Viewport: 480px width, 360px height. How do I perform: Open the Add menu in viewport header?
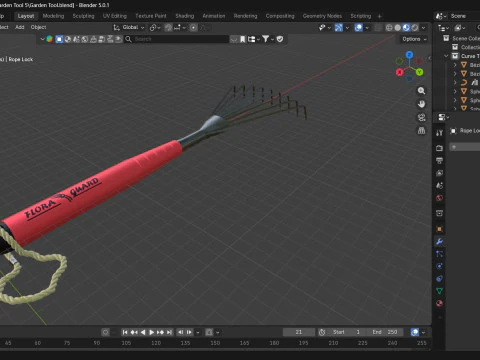[x=20, y=27]
